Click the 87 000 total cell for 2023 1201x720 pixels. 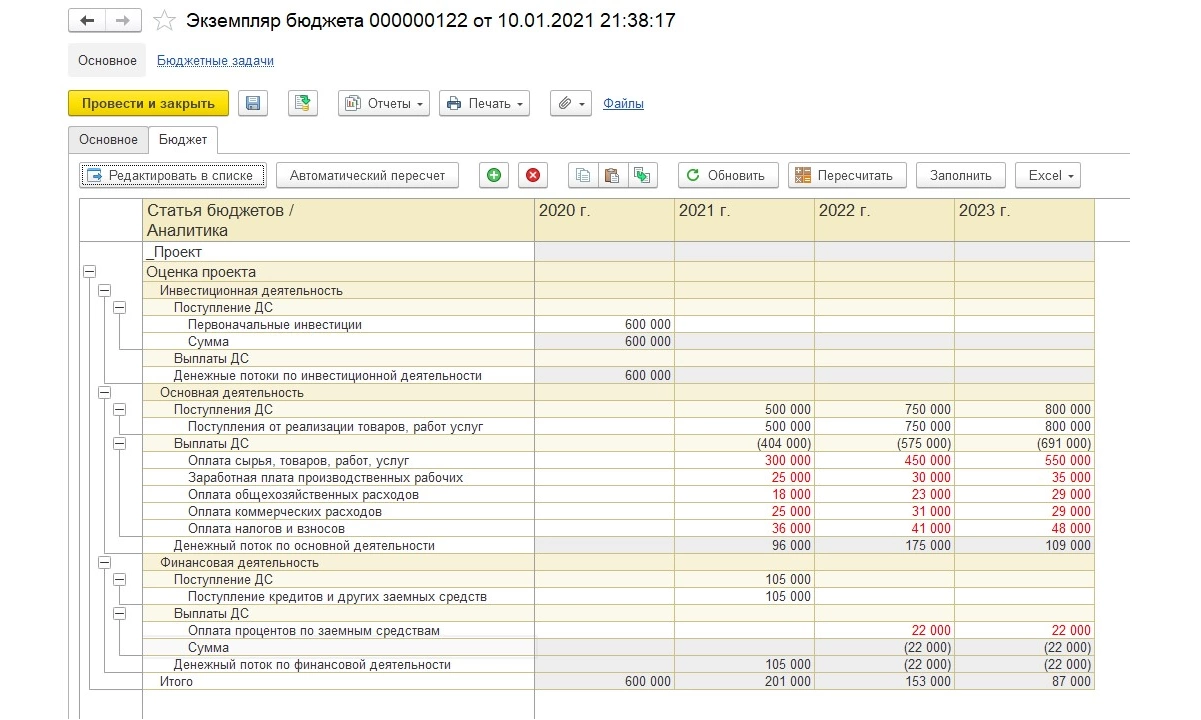coord(1025,681)
